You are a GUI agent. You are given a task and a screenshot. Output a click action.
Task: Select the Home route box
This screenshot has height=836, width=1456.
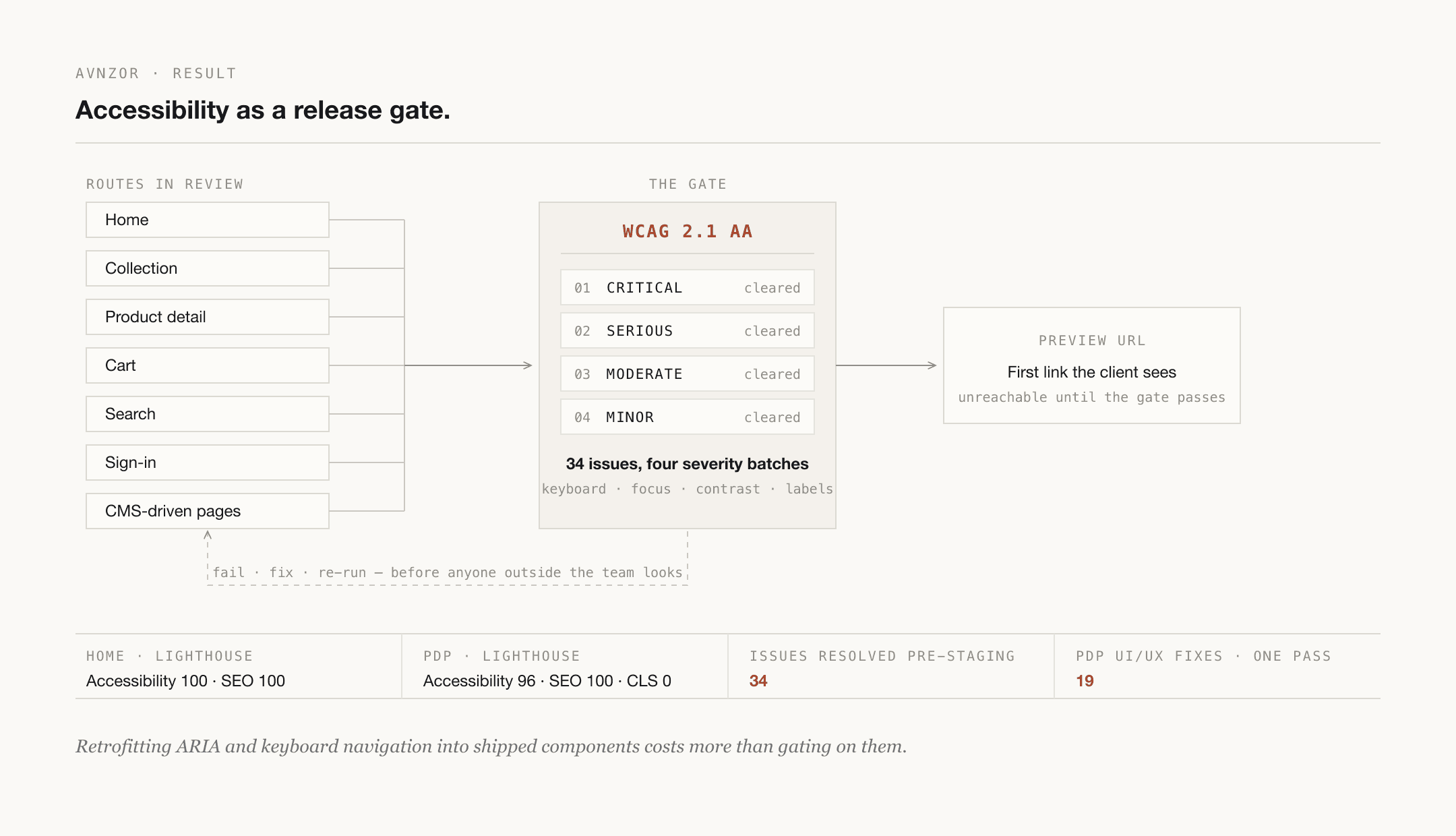point(208,220)
